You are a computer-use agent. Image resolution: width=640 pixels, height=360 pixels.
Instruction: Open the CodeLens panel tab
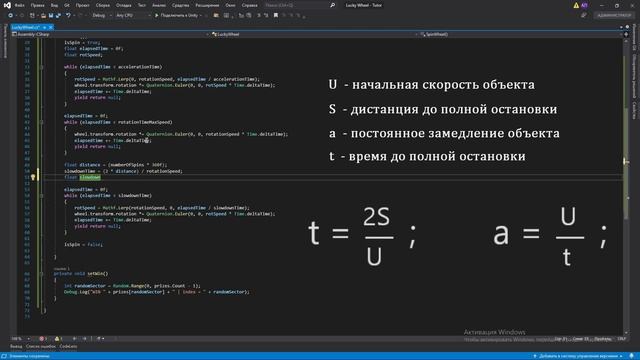point(68,347)
